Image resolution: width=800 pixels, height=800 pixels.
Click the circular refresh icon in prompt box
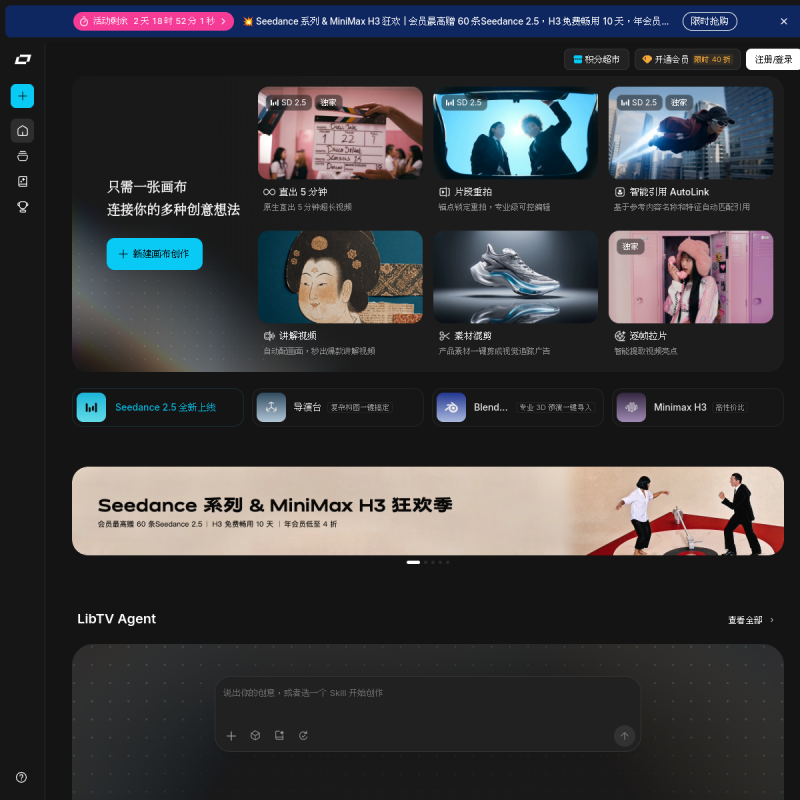pyautogui.click(x=303, y=735)
